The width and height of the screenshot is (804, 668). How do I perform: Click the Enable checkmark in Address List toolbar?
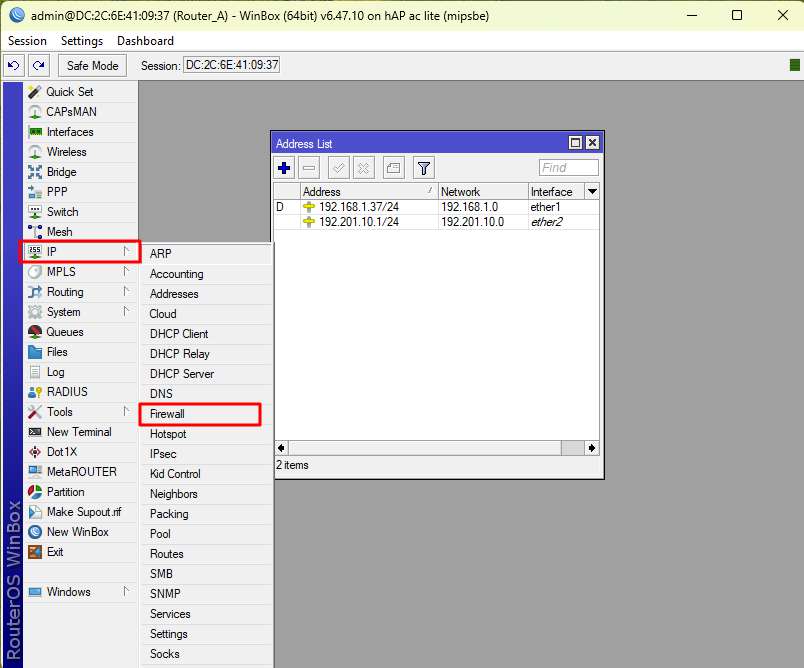(x=338, y=168)
